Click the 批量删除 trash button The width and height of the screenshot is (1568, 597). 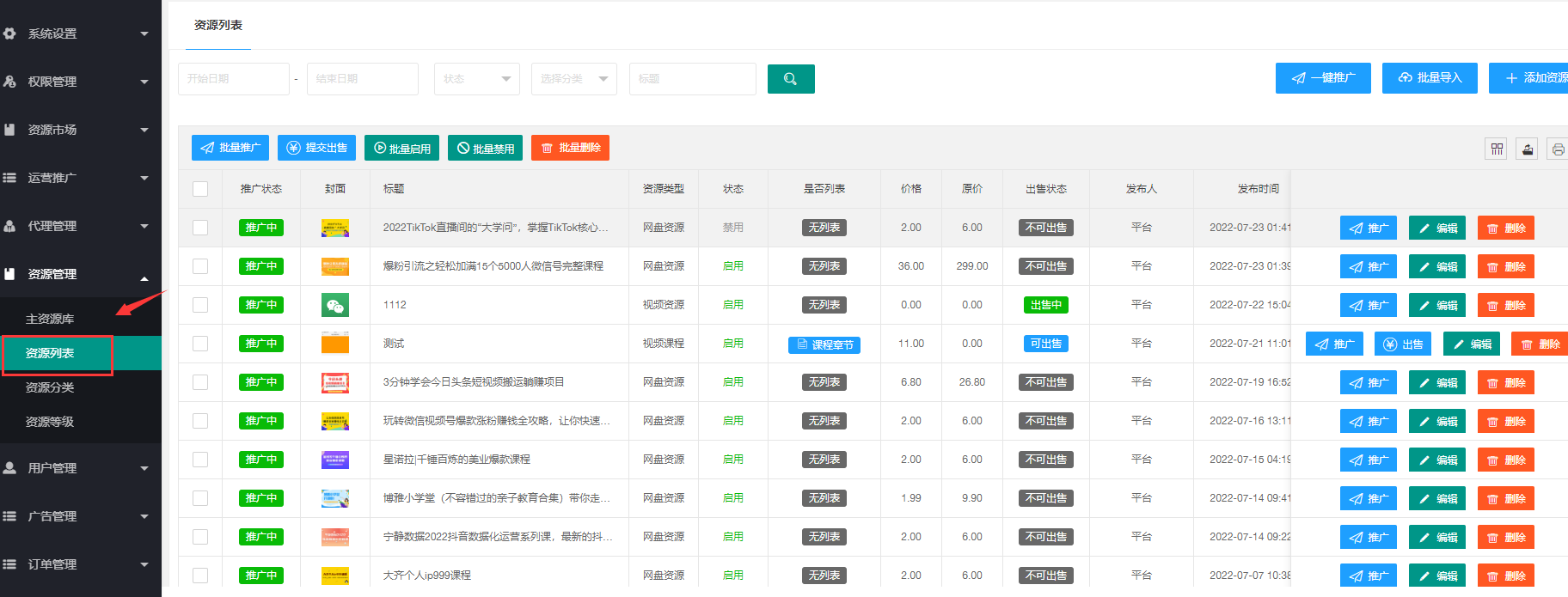(570, 148)
